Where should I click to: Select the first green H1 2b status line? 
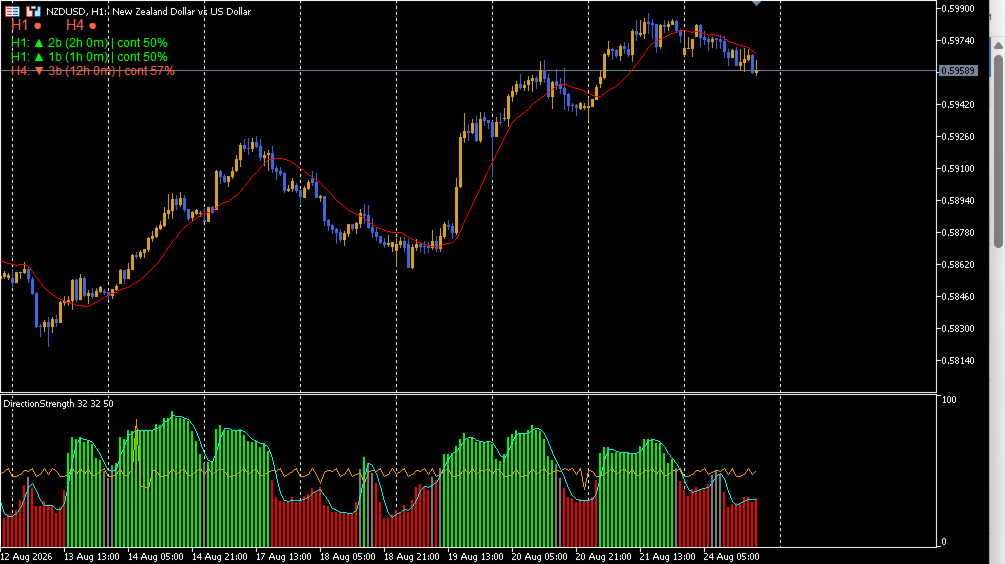[x=89, y=43]
